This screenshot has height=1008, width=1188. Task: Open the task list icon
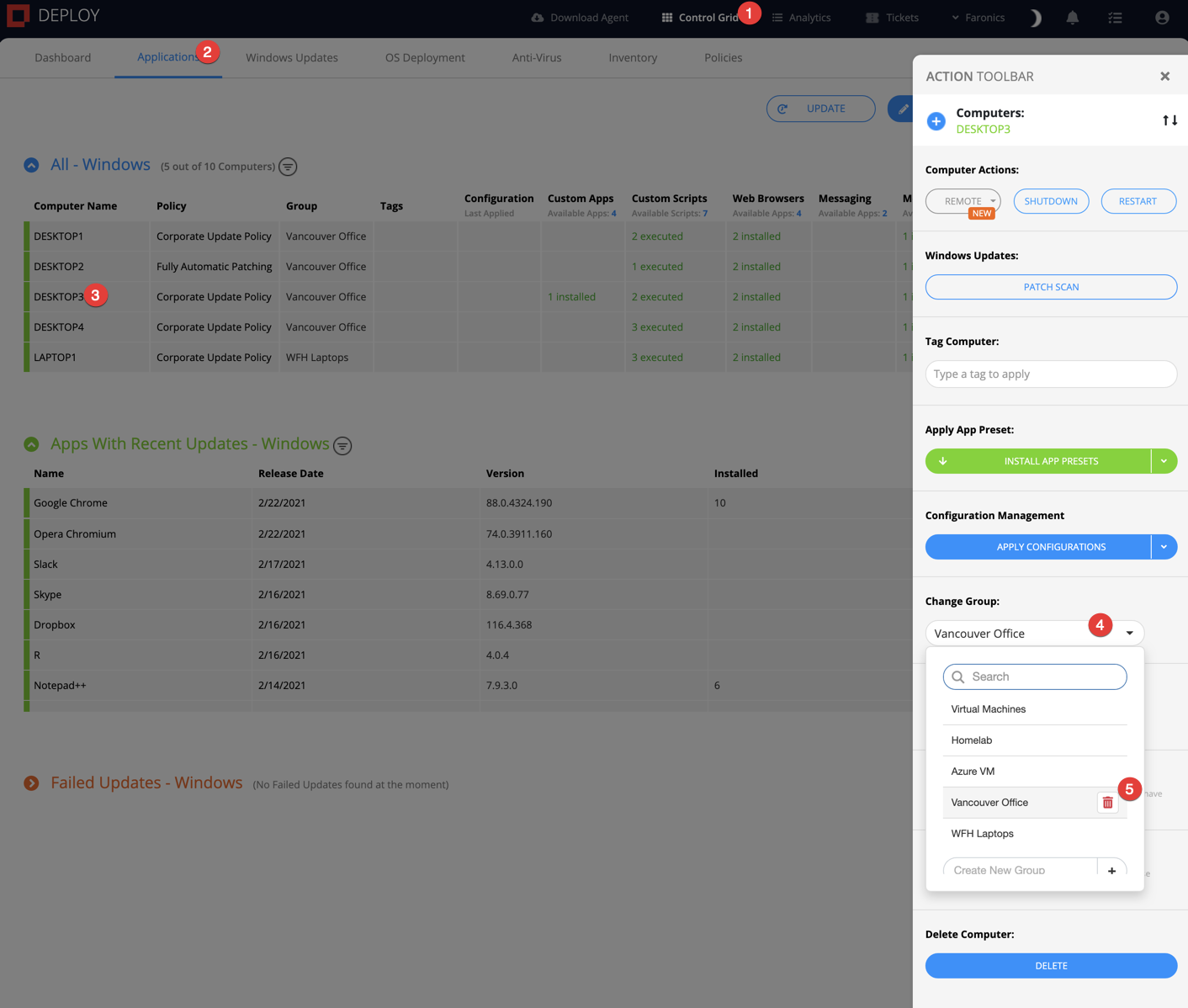(x=1116, y=18)
